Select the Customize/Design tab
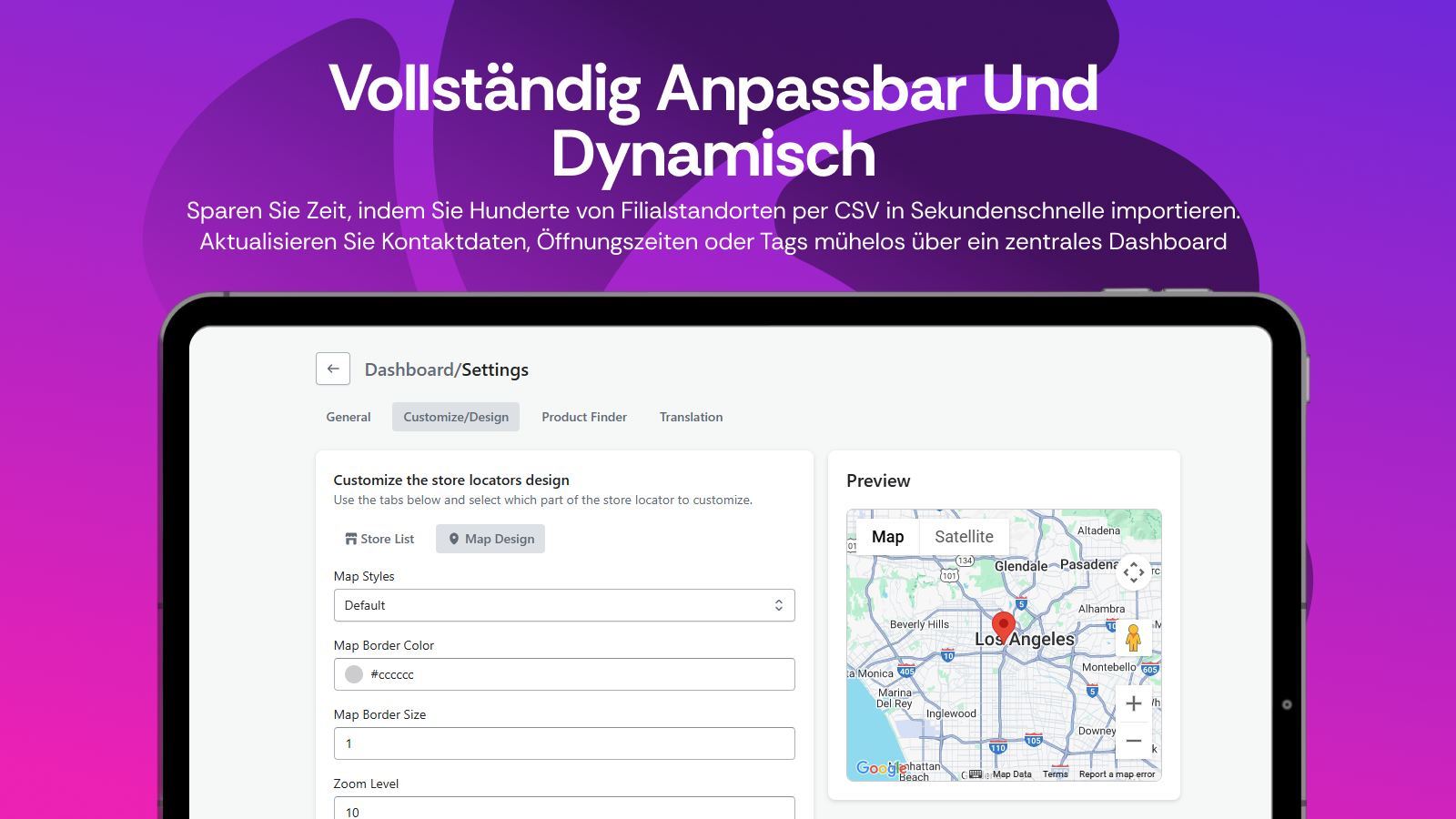This screenshot has height=819, width=1456. [x=456, y=417]
